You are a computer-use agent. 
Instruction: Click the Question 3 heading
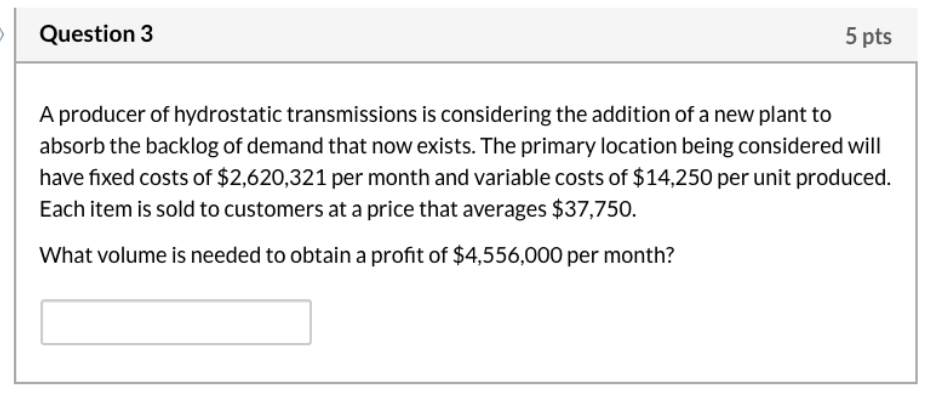[96, 34]
